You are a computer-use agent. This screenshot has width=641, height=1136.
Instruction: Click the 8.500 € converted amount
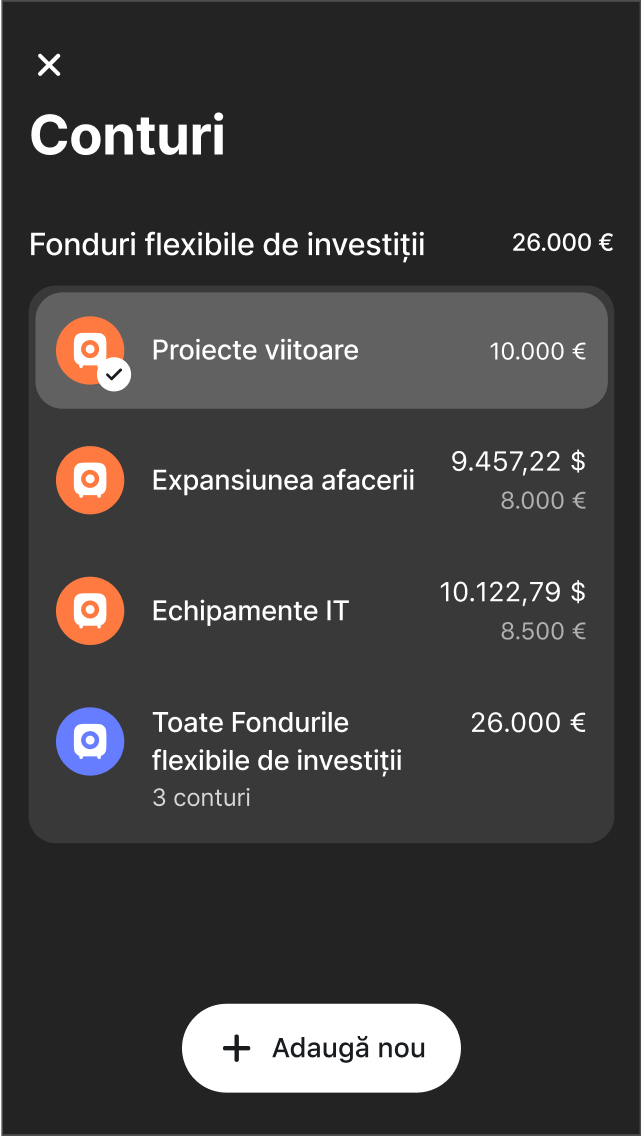tap(543, 631)
